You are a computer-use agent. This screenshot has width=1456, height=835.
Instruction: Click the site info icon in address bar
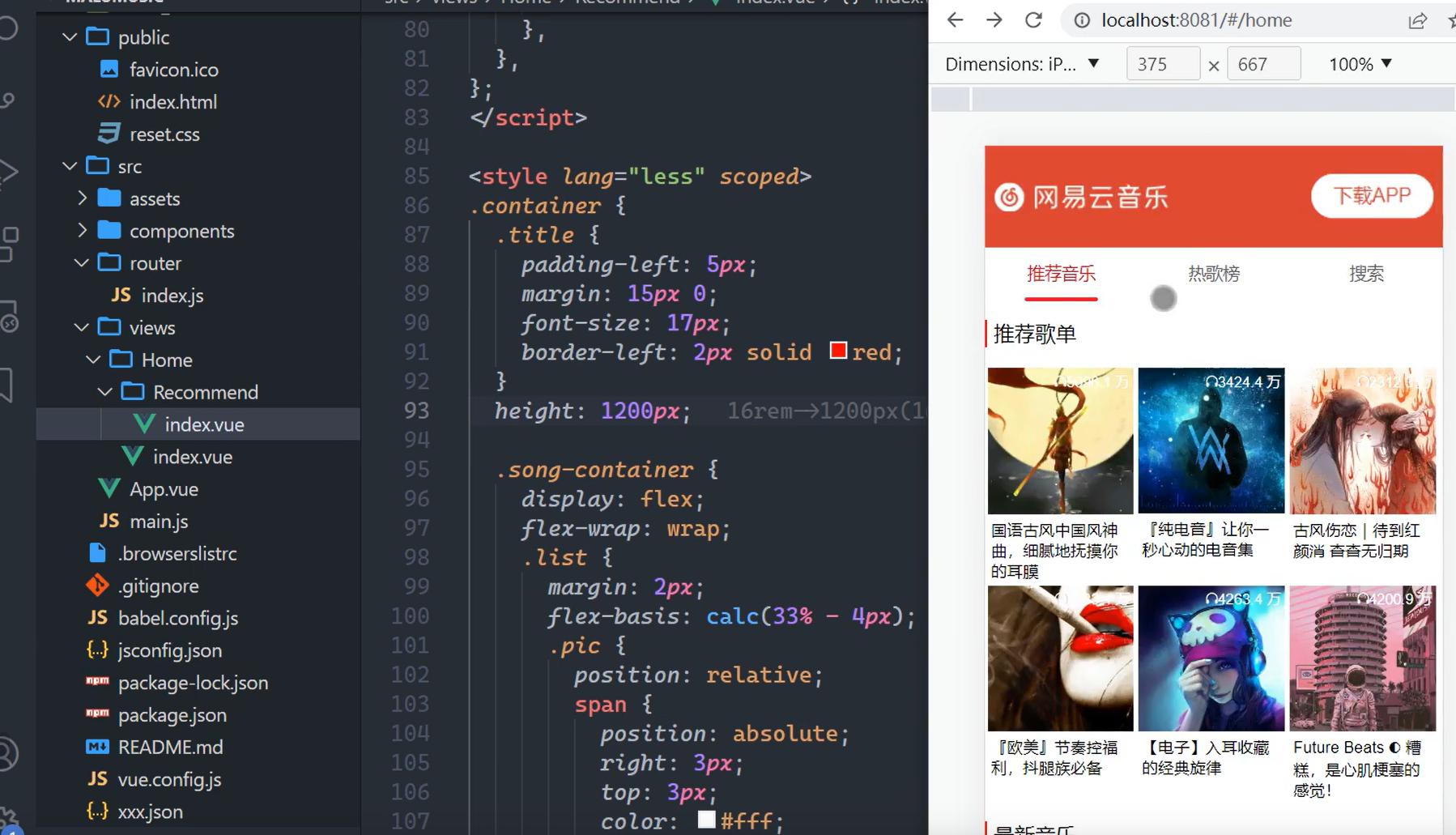click(x=1082, y=20)
